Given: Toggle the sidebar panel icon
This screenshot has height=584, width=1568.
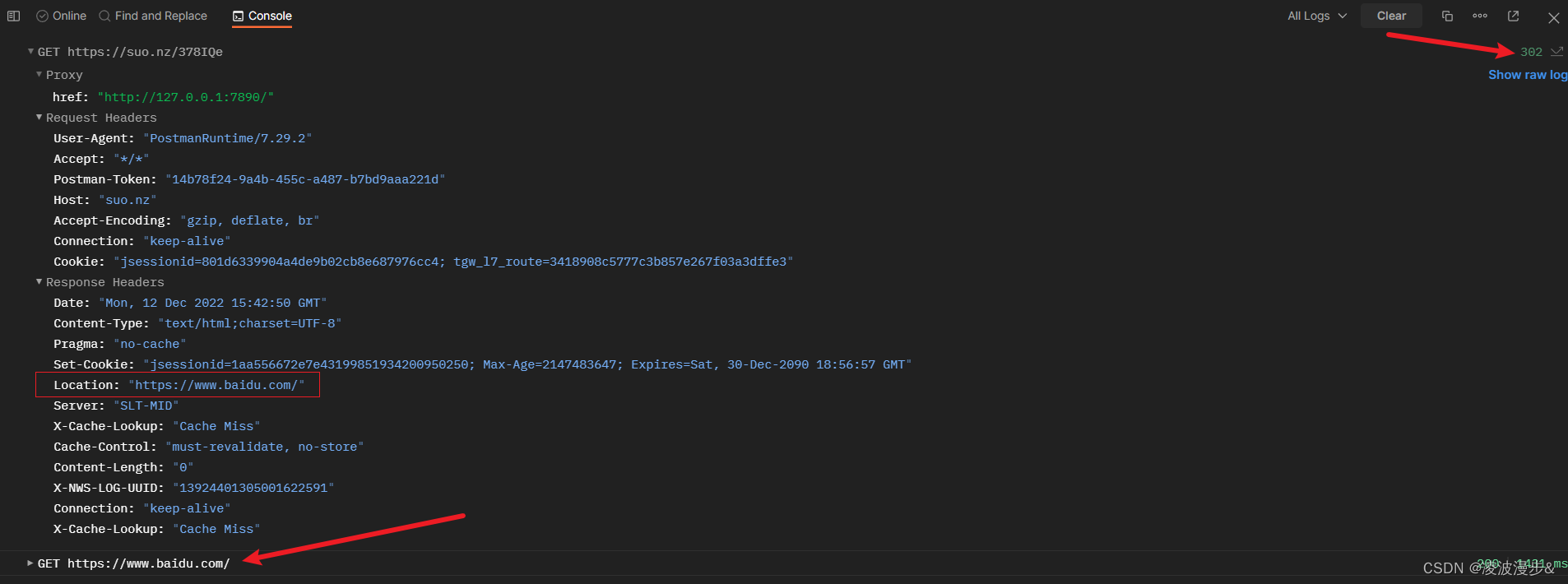Looking at the screenshot, I should [13, 16].
